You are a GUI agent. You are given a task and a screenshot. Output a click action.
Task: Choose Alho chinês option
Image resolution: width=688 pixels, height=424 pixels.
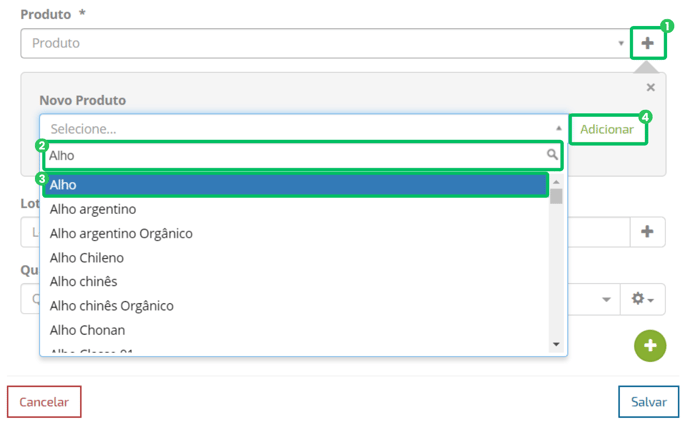83,281
